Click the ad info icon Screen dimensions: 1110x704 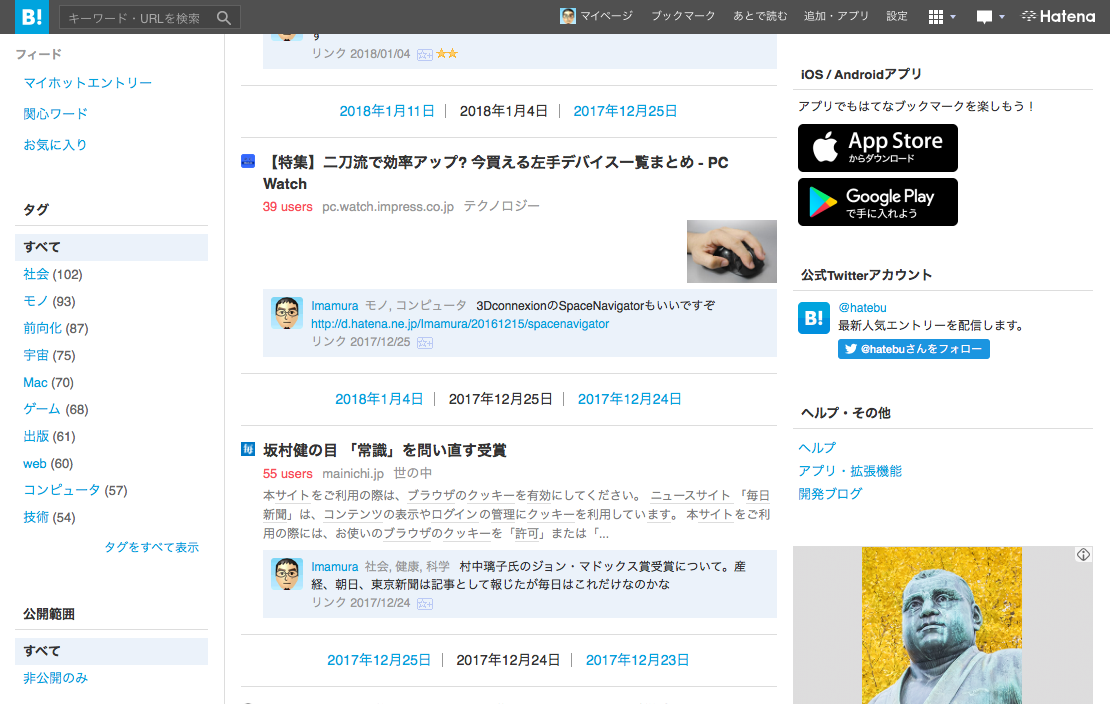pos(1083,555)
